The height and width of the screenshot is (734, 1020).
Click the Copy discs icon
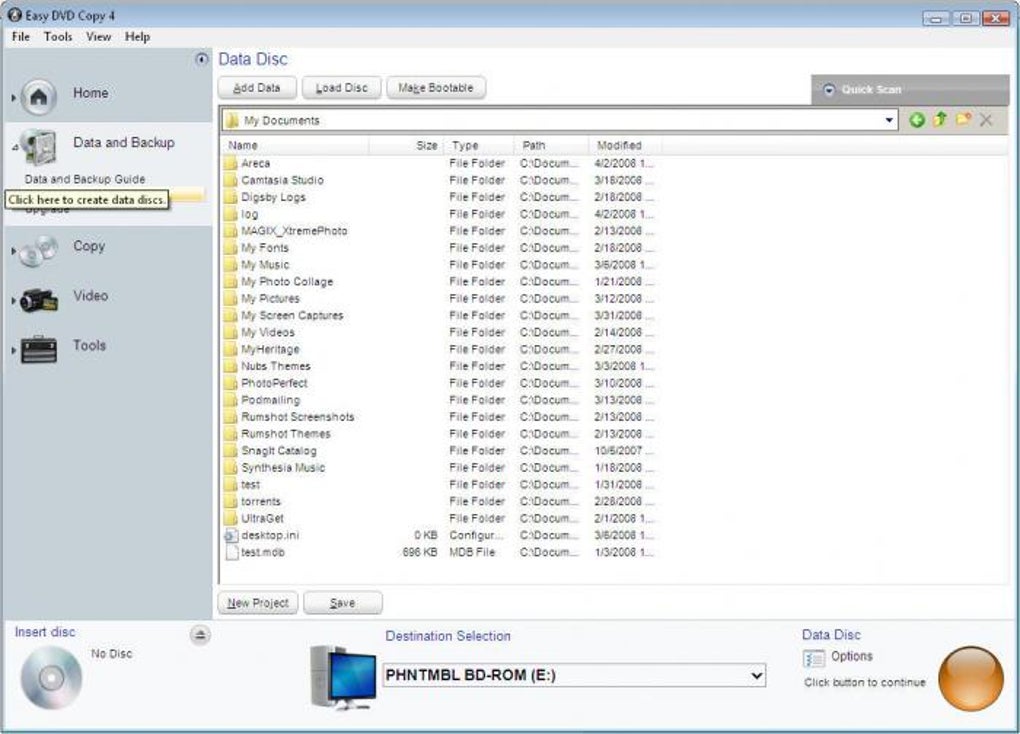pos(38,251)
